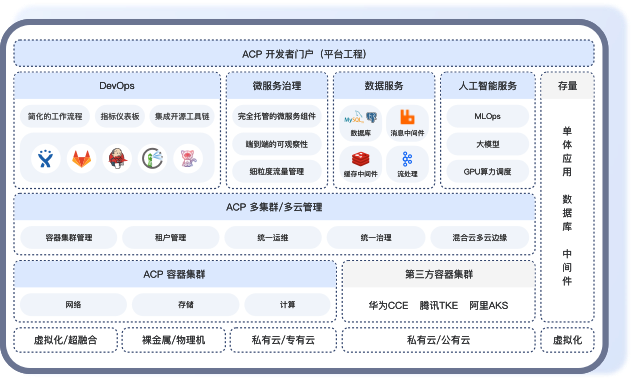
Task: Click the pink cat mascot icon
Action: [188, 158]
